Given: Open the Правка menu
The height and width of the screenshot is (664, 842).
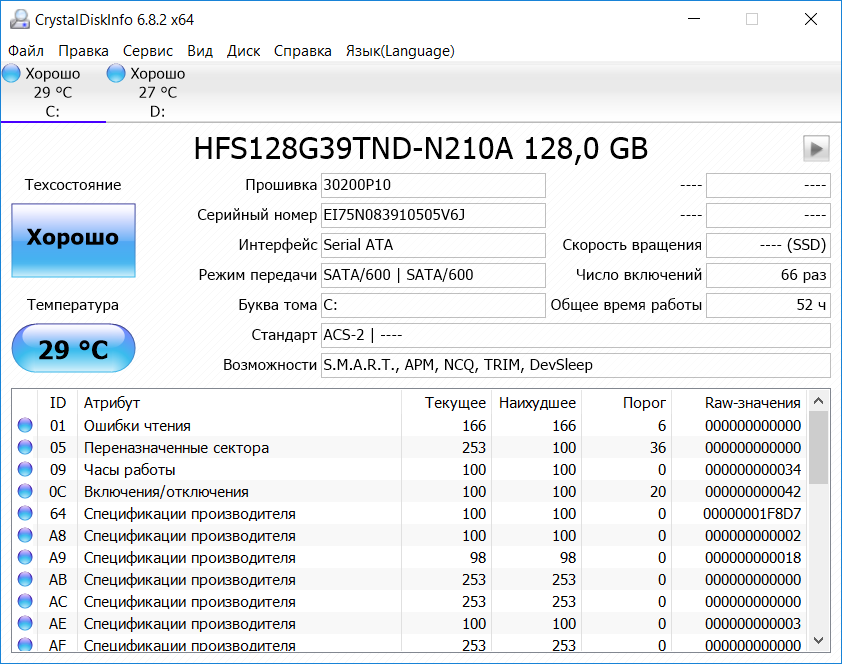Looking at the screenshot, I should coord(83,51).
